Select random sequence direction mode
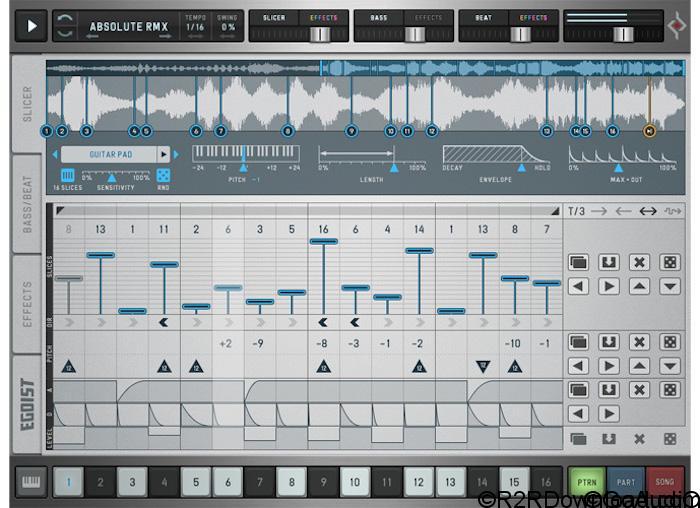 pos(672,211)
